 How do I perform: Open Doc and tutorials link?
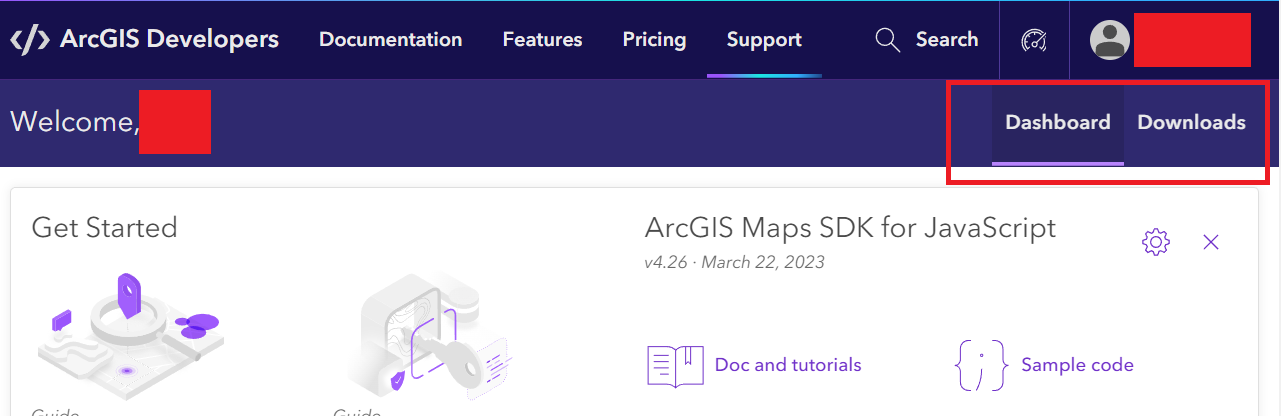pyautogui.click(x=788, y=365)
